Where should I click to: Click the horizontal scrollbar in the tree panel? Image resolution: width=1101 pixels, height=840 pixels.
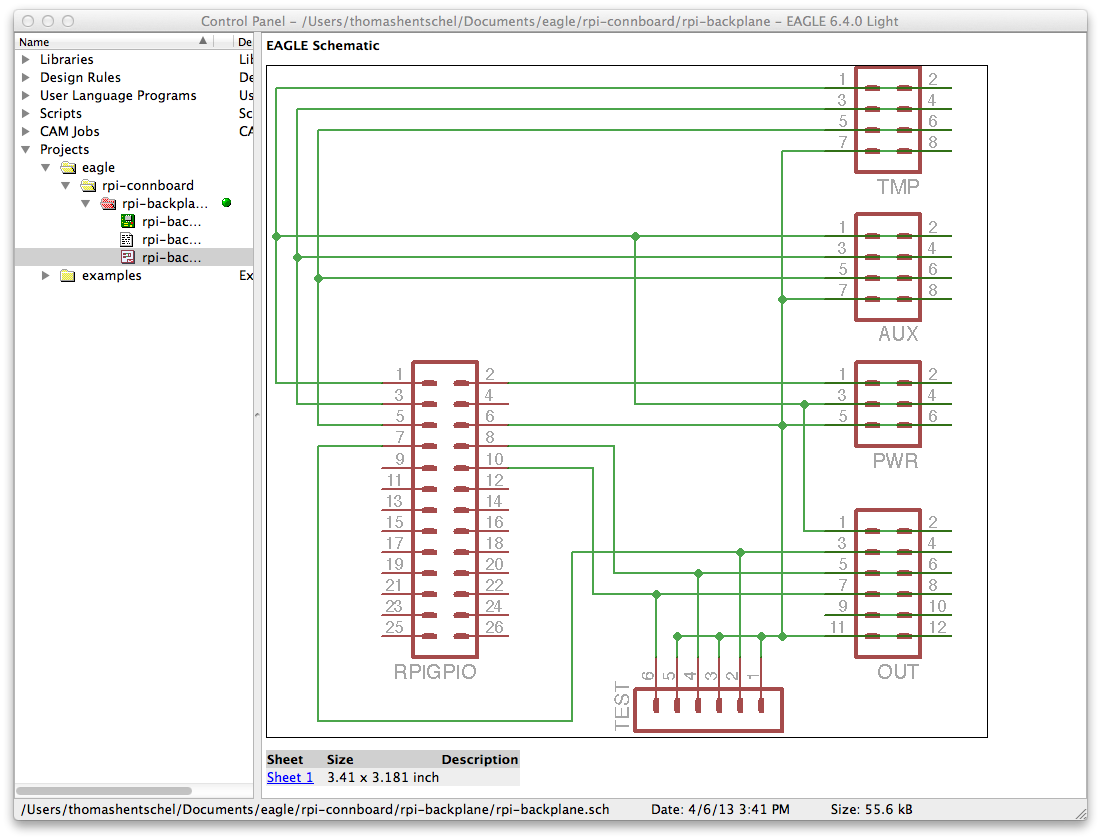pyautogui.click(x=104, y=791)
